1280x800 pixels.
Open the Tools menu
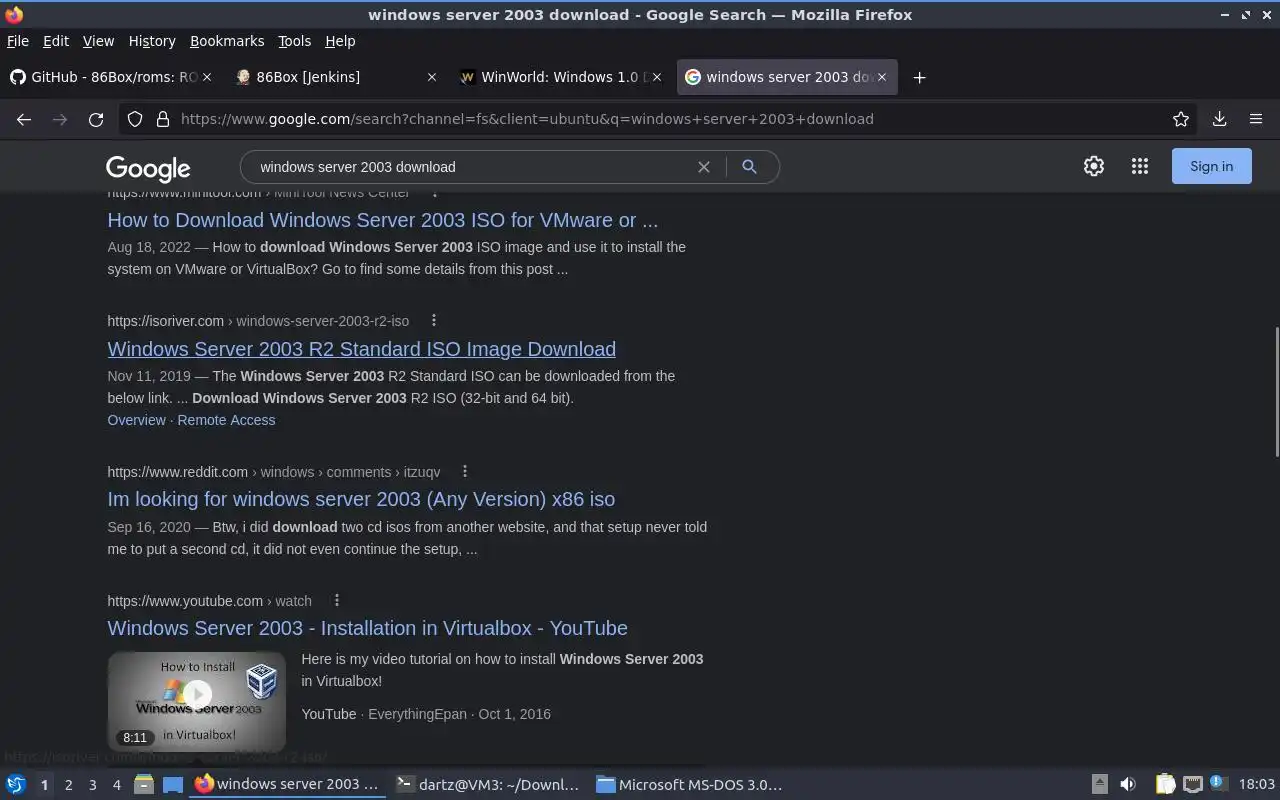(294, 41)
